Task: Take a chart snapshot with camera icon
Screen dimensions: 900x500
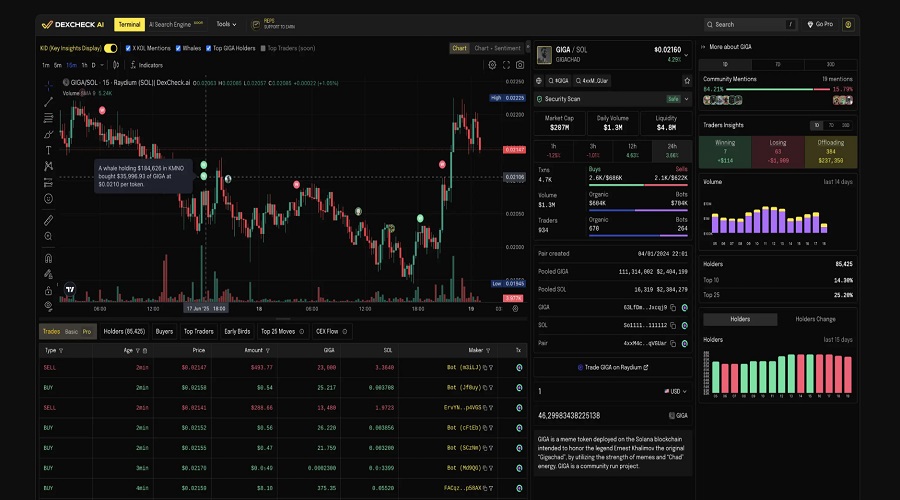Action: [520, 65]
